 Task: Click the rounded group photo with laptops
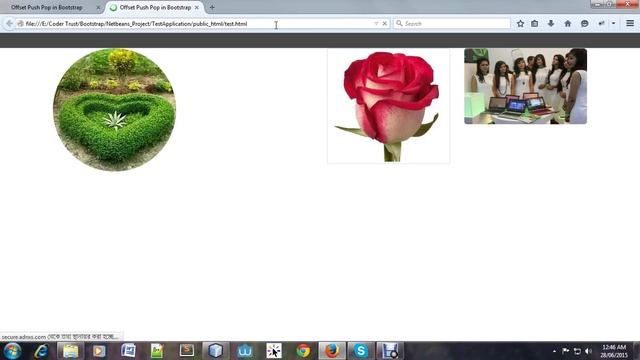point(525,86)
